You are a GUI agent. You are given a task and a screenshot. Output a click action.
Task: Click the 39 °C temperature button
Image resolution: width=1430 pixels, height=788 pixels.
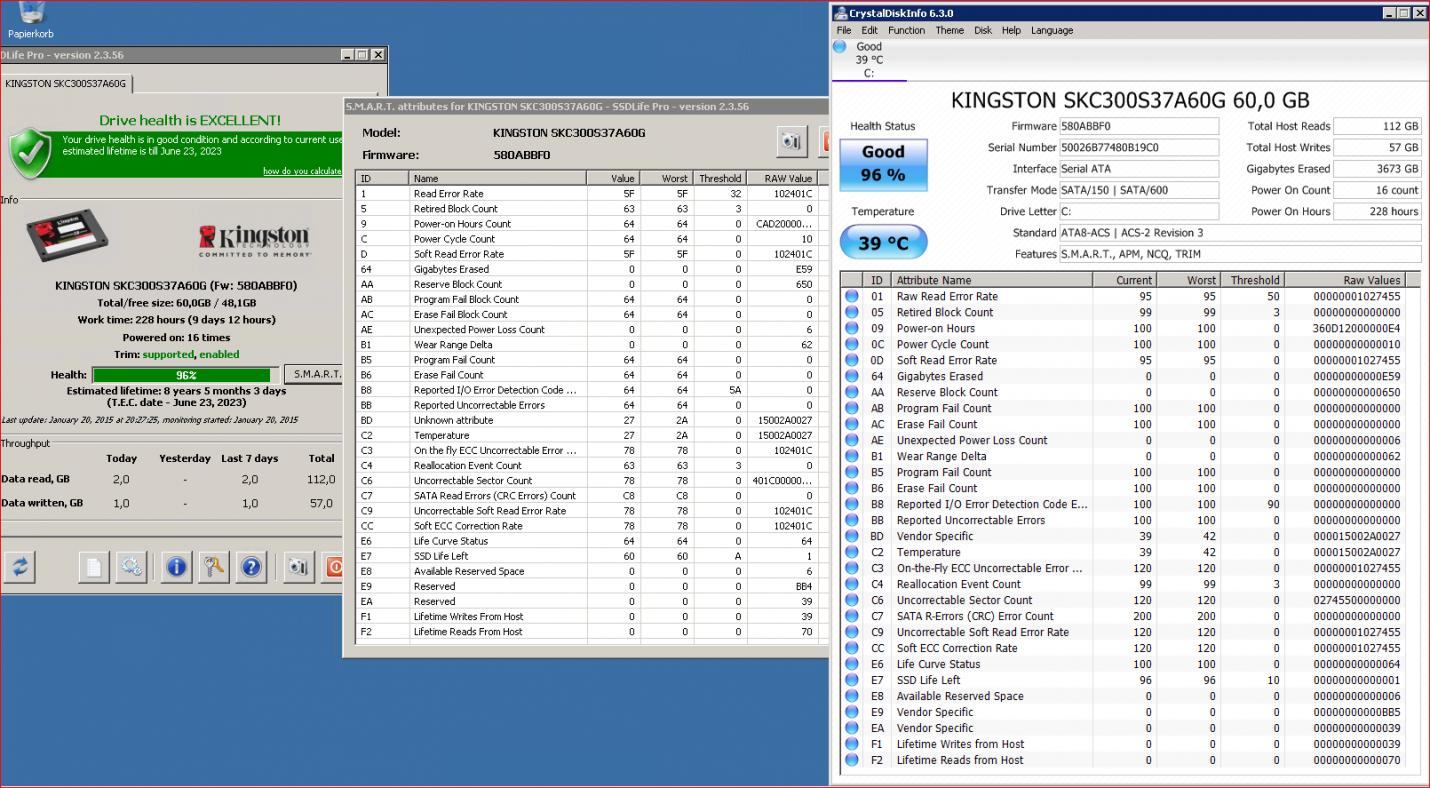[x=883, y=243]
